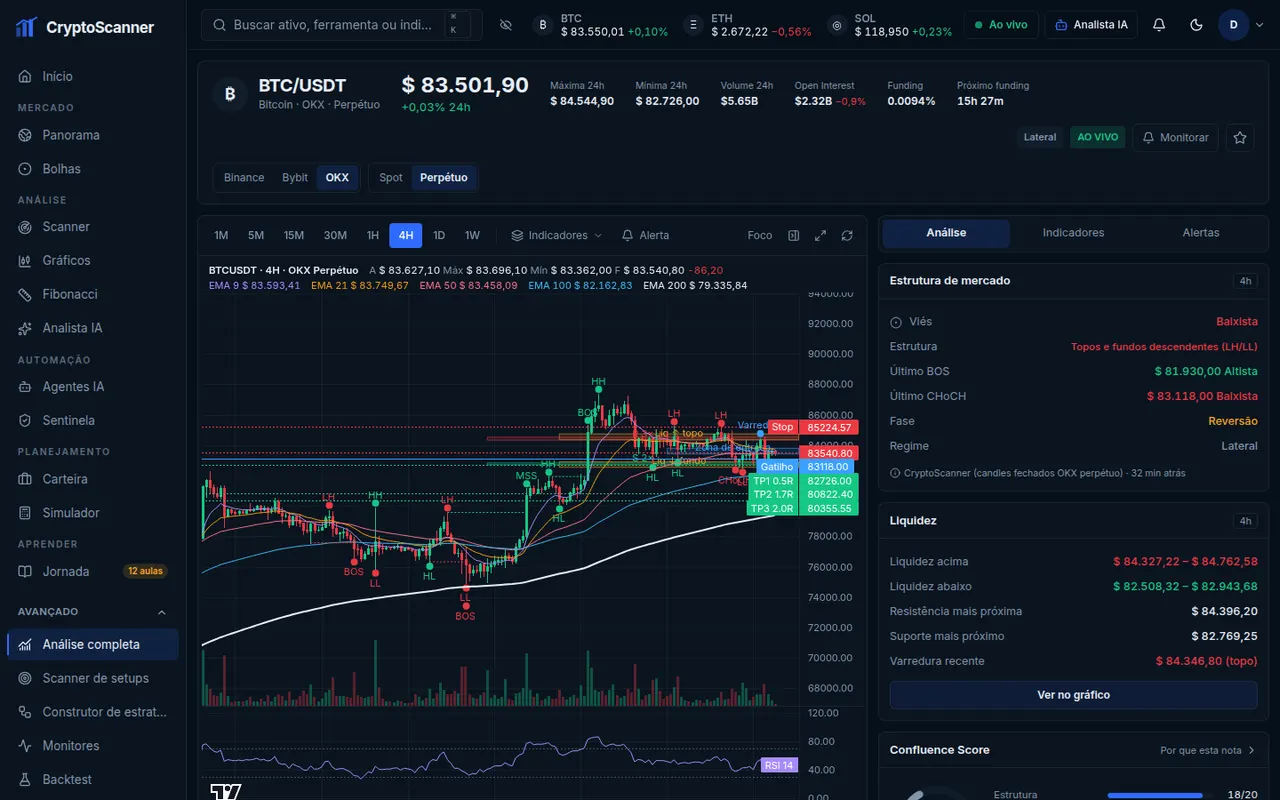This screenshot has width=1280, height=800.
Task: Refresh the chart data
Action: (847, 235)
